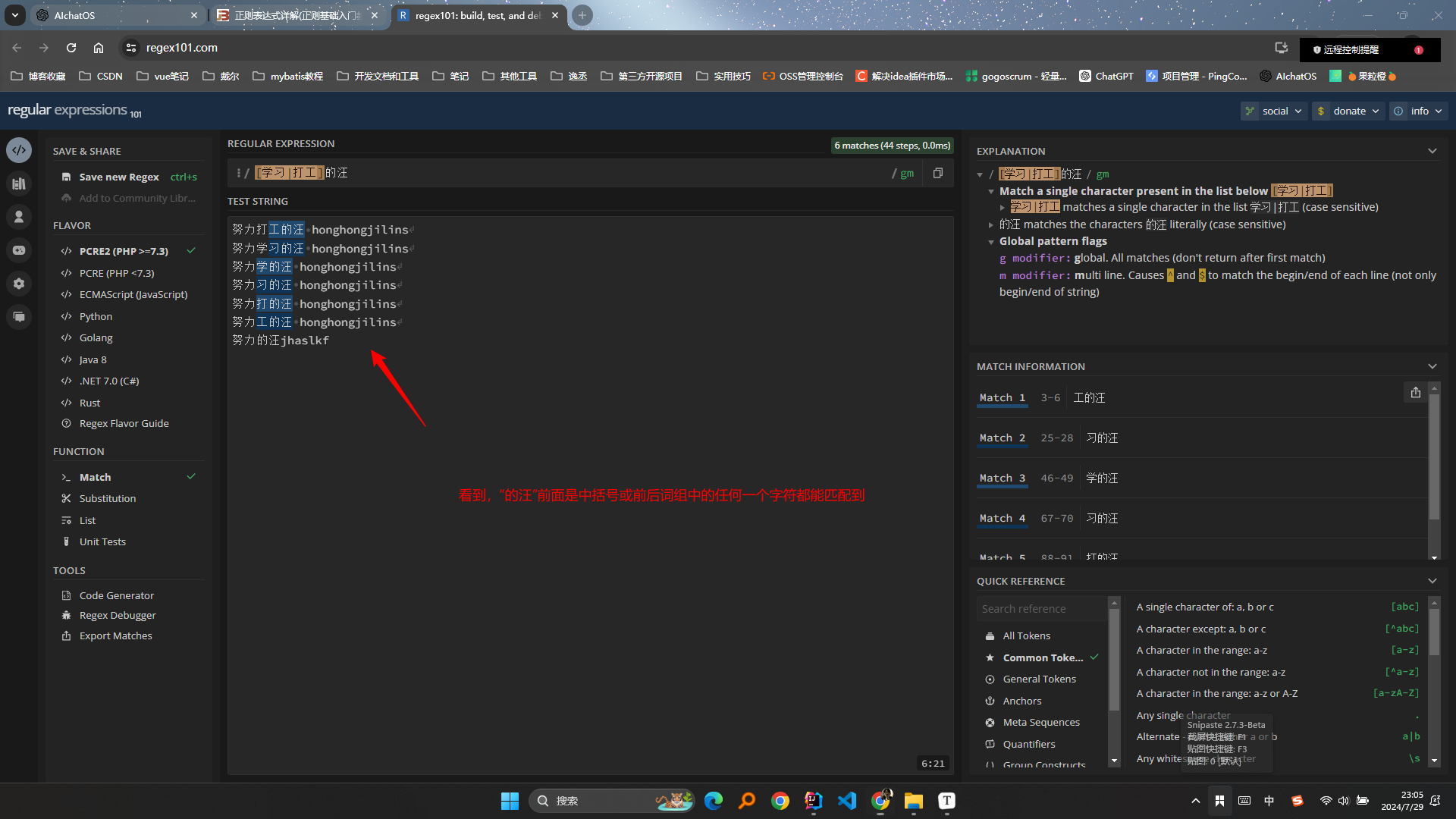The height and width of the screenshot is (819, 1456).
Task: Select Java 8 flavor
Action: pyautogui.click(x=127, y=359)
